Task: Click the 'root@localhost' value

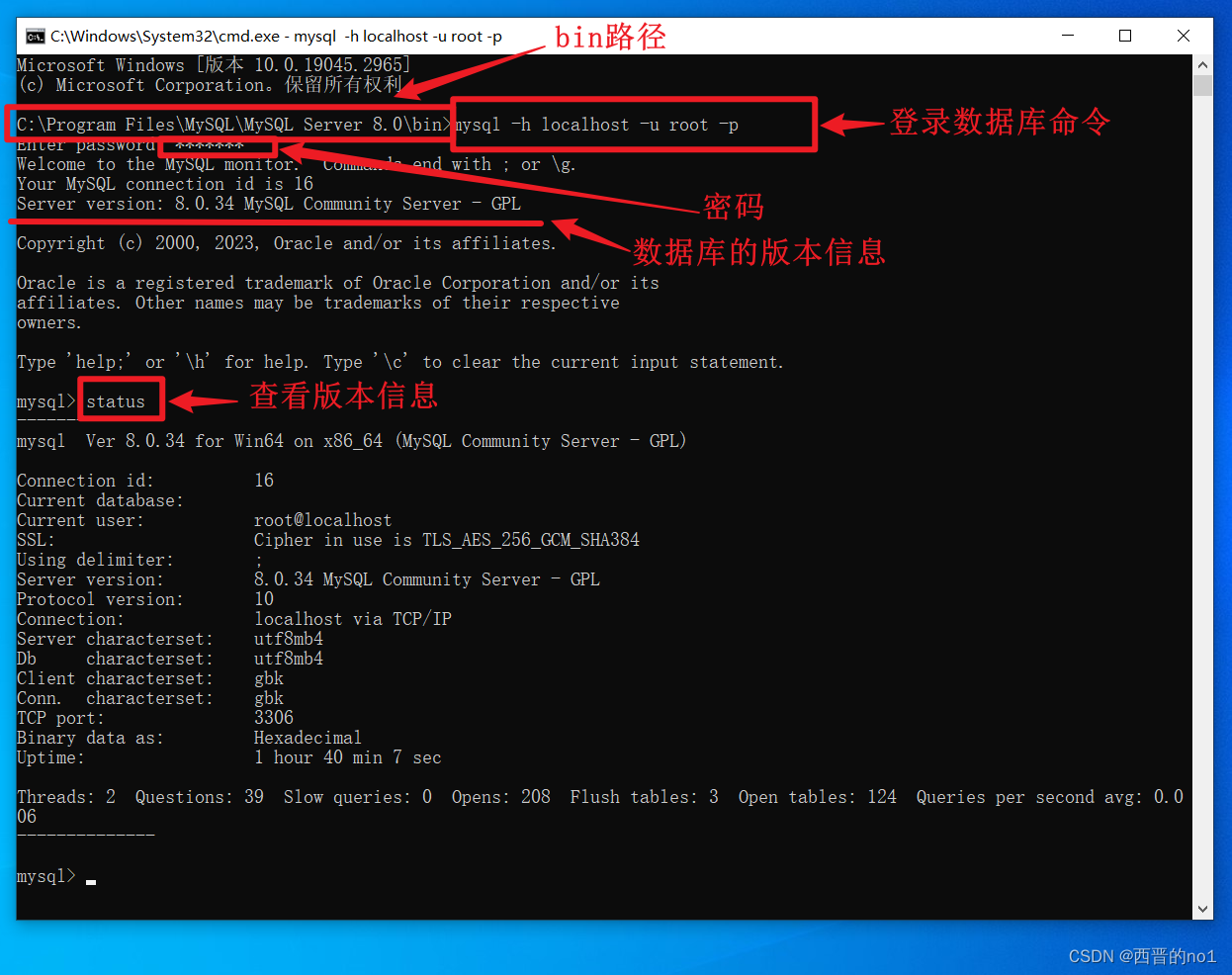Action: [x=323, y=520]
